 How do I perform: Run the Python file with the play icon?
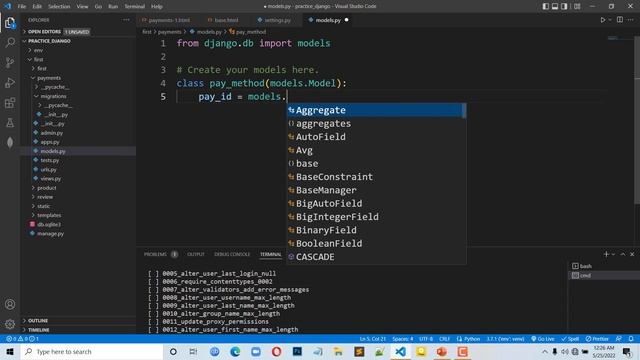pos(602,20)
